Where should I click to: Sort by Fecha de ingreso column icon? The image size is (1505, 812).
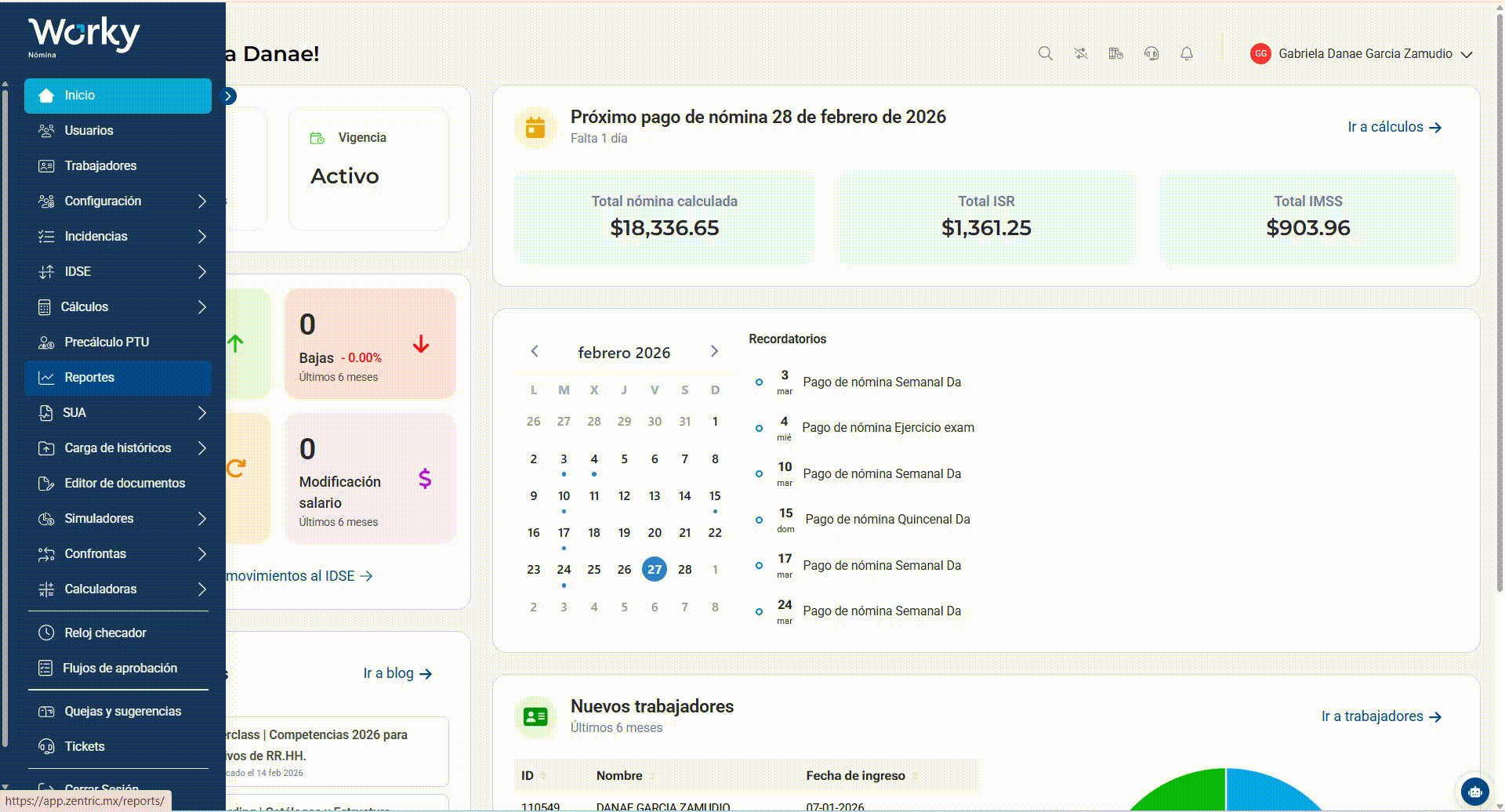(x=915, y=776)
